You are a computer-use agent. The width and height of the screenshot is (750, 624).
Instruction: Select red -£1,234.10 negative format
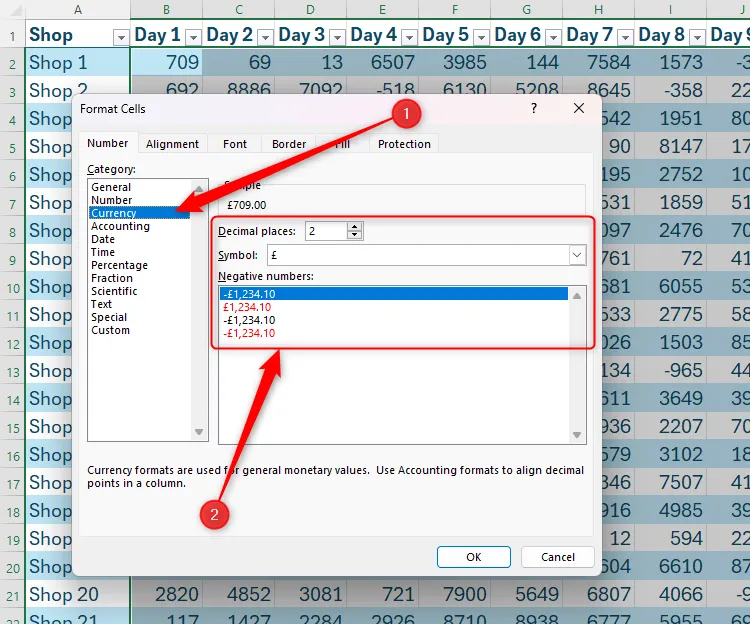(x=249, y=333)
